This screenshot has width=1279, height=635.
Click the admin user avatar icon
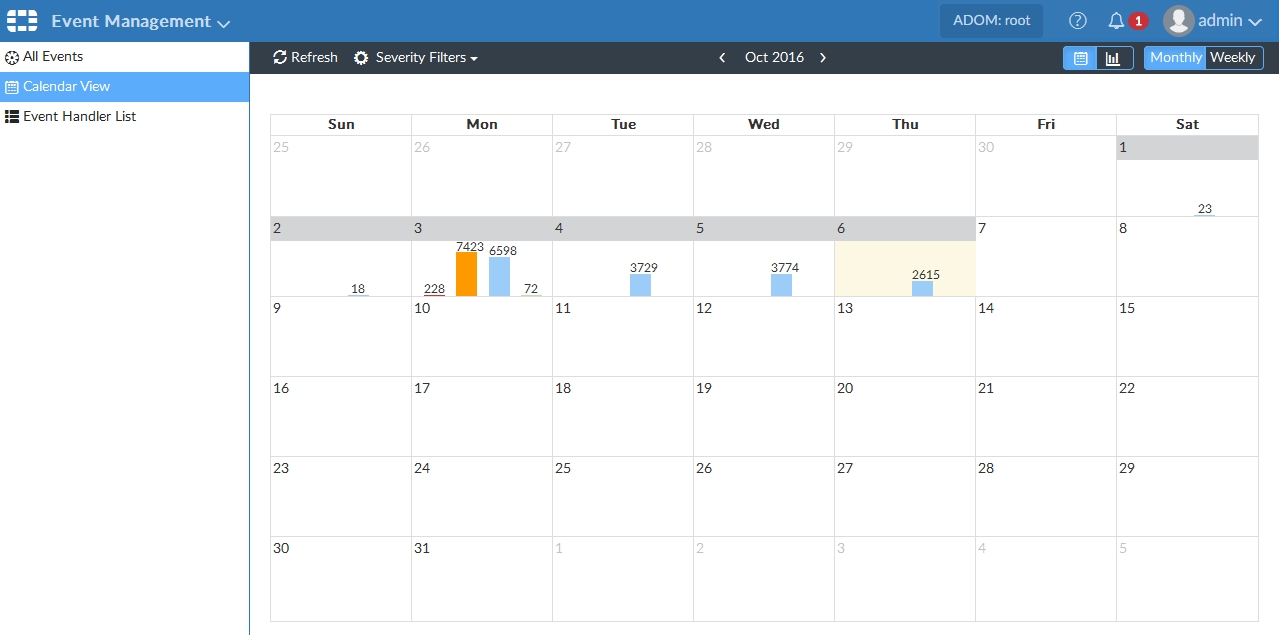point(1179,20)
